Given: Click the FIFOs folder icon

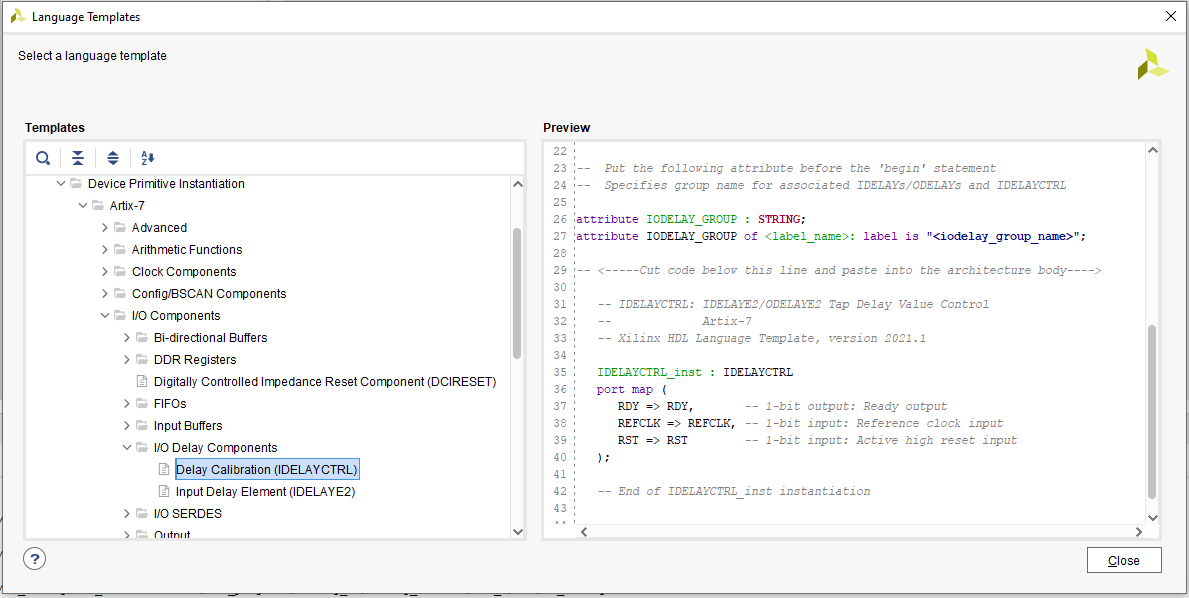Looking at the screenshot, I should coord(142,403).
